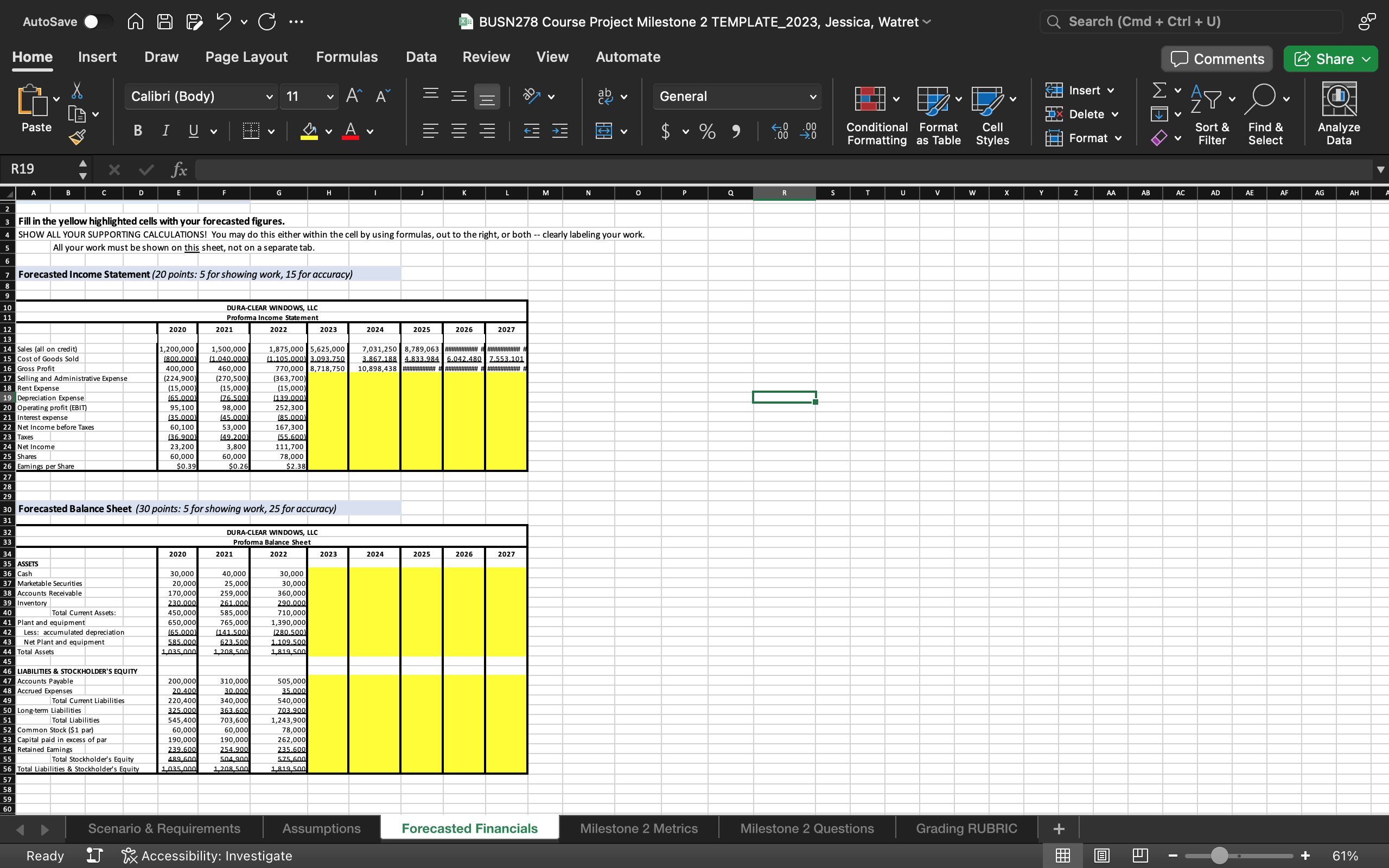Toggle Italic formatting

click(x=165, y=131)
